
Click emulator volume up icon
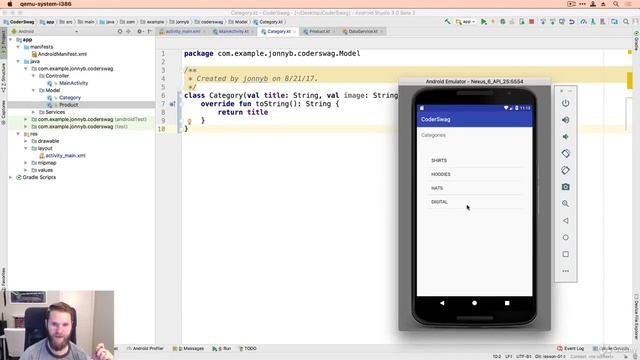[x=565, y=120]
